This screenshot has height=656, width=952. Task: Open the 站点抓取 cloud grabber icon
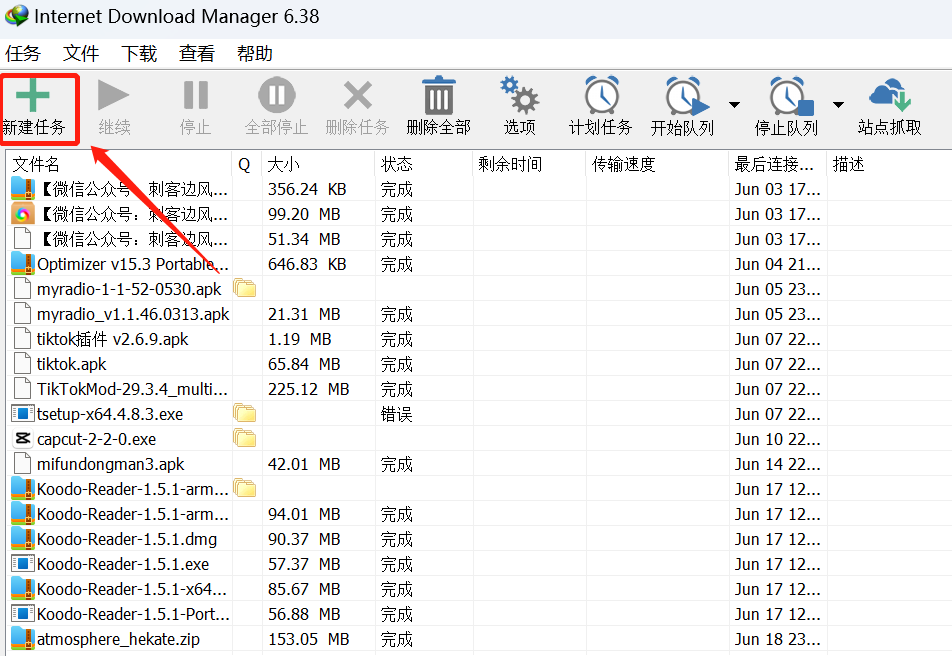point(890,95)
